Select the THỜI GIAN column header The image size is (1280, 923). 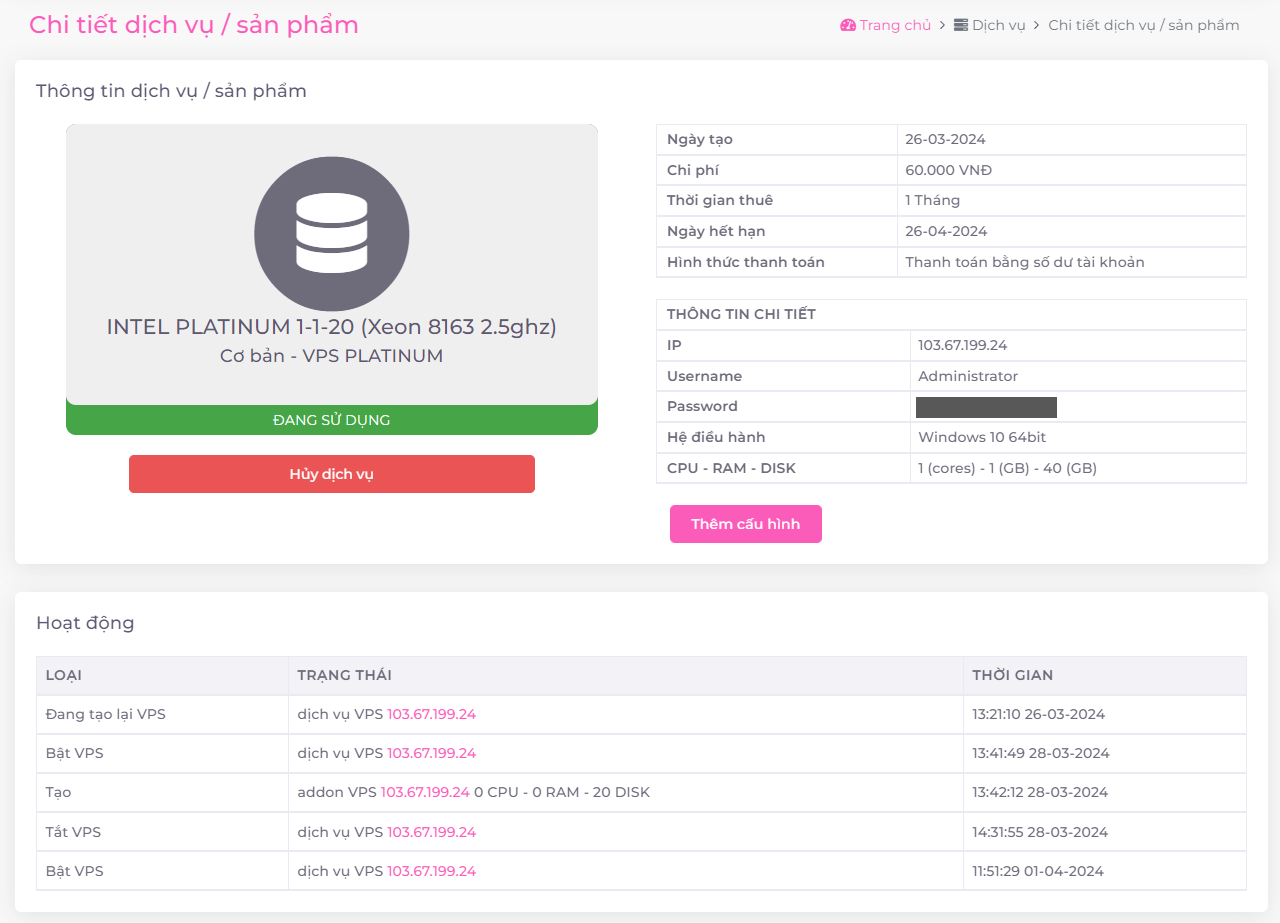coord(1012,675)
